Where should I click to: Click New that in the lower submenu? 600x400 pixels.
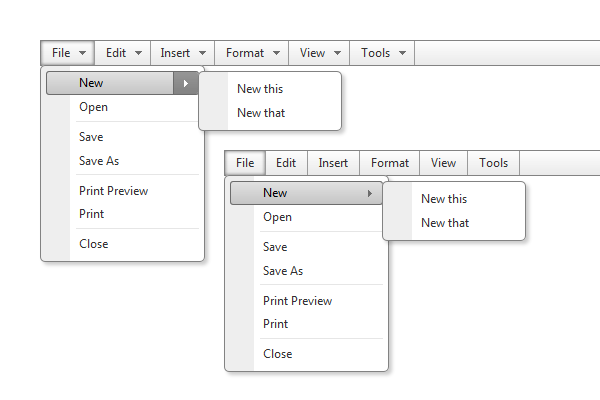point(445,223)
